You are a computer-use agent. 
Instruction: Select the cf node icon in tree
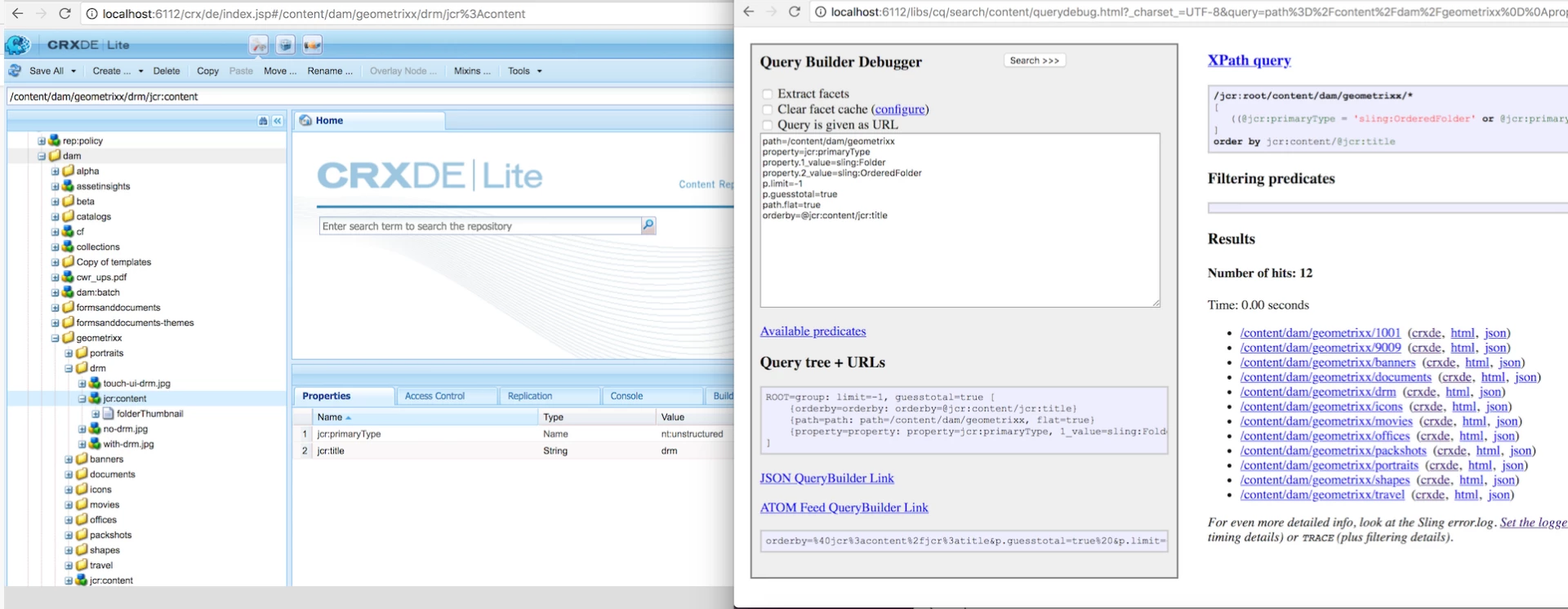point(69,231)
